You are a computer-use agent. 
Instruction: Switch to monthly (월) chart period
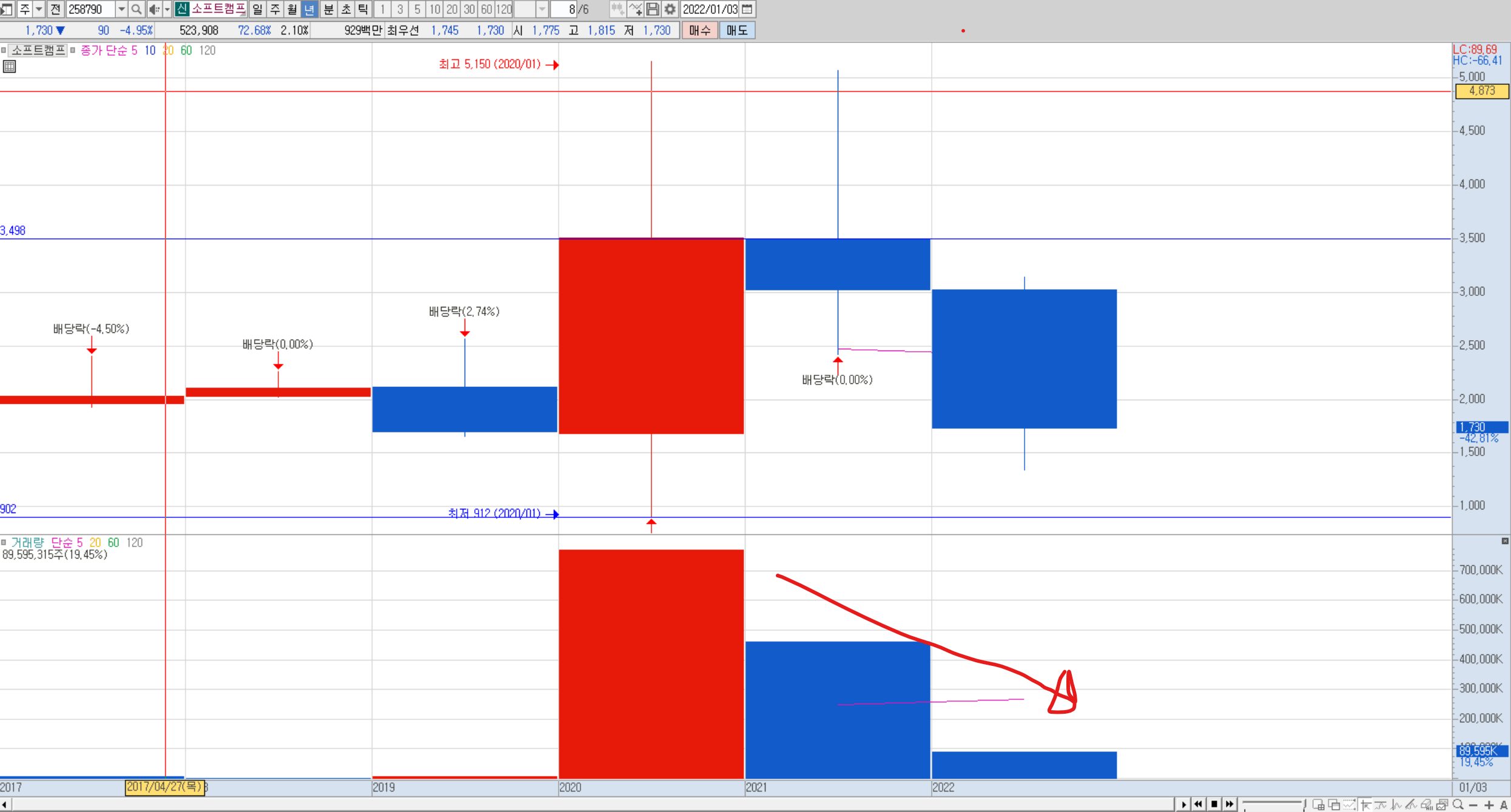point(292,9)
